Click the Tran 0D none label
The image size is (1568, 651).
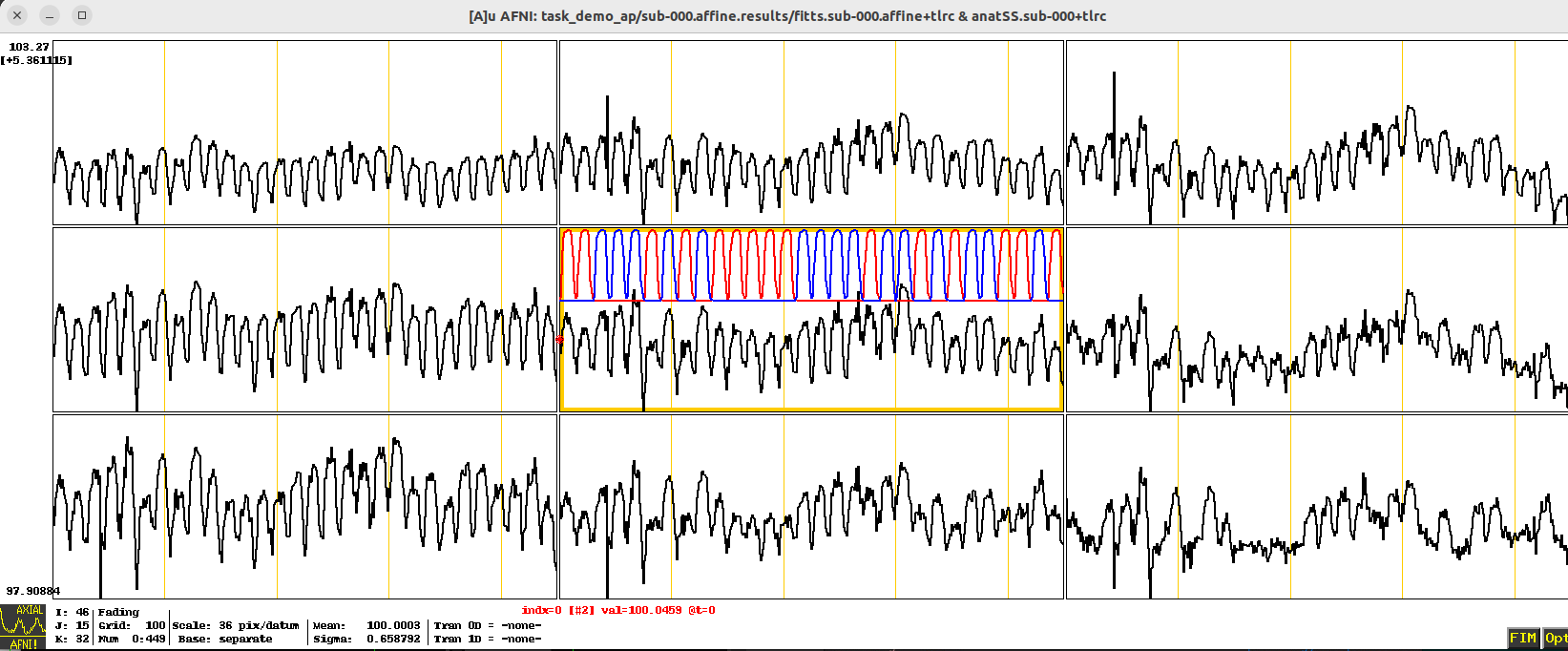click(x=487, y=625)
